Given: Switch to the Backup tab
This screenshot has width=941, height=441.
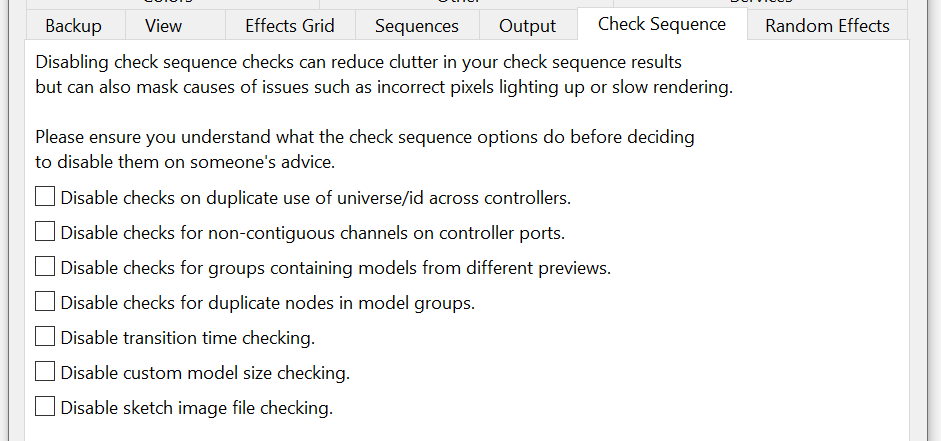Looking at the screenshot, I should [x=73, y=26].
